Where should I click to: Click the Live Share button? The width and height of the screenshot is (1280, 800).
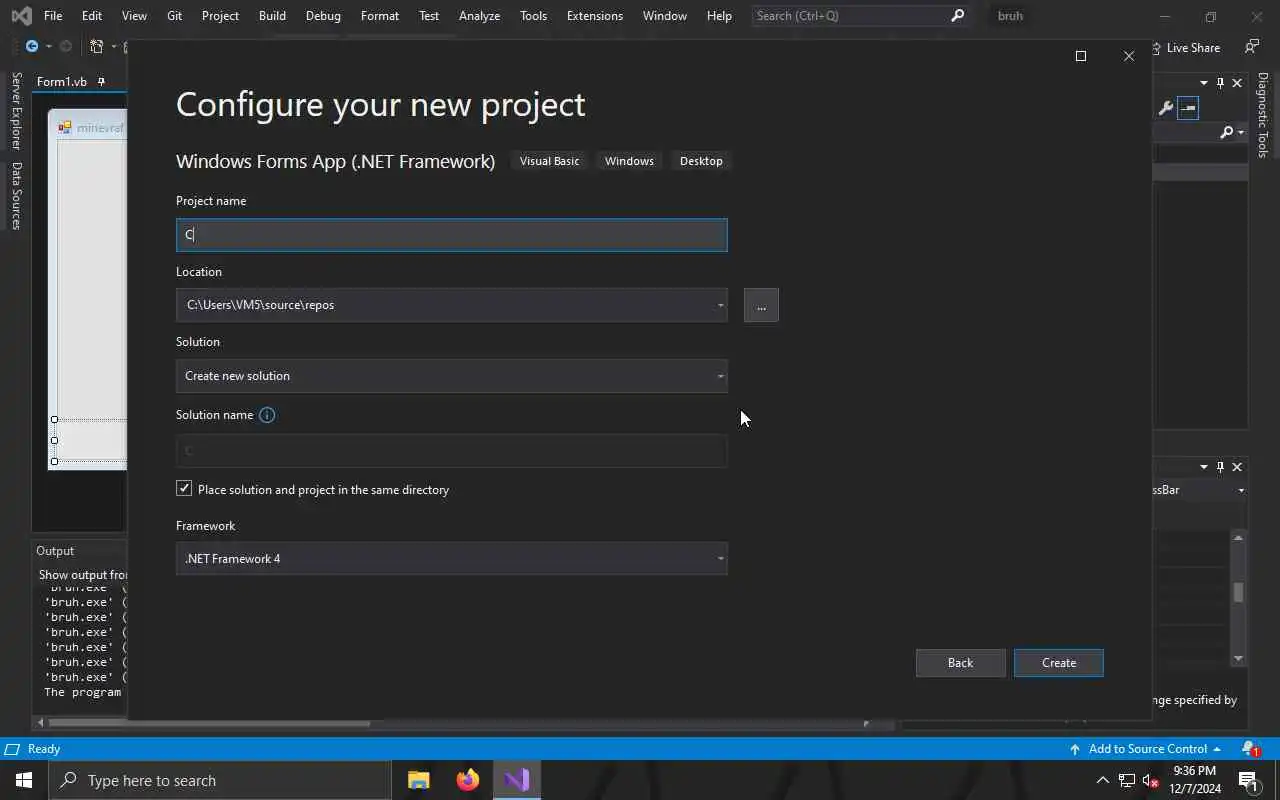(1185, 48)
